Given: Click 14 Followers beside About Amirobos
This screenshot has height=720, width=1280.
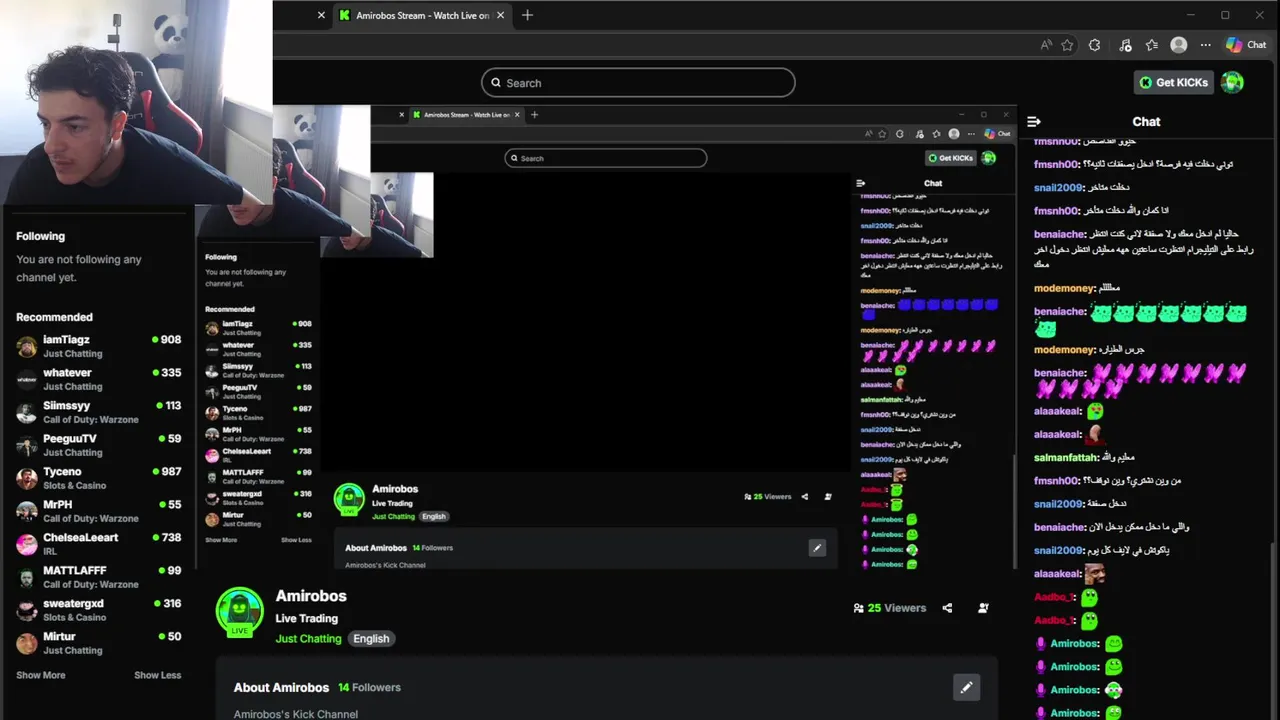Looking at the screenshot, I should pyautogui.click(x=369, y=688).
